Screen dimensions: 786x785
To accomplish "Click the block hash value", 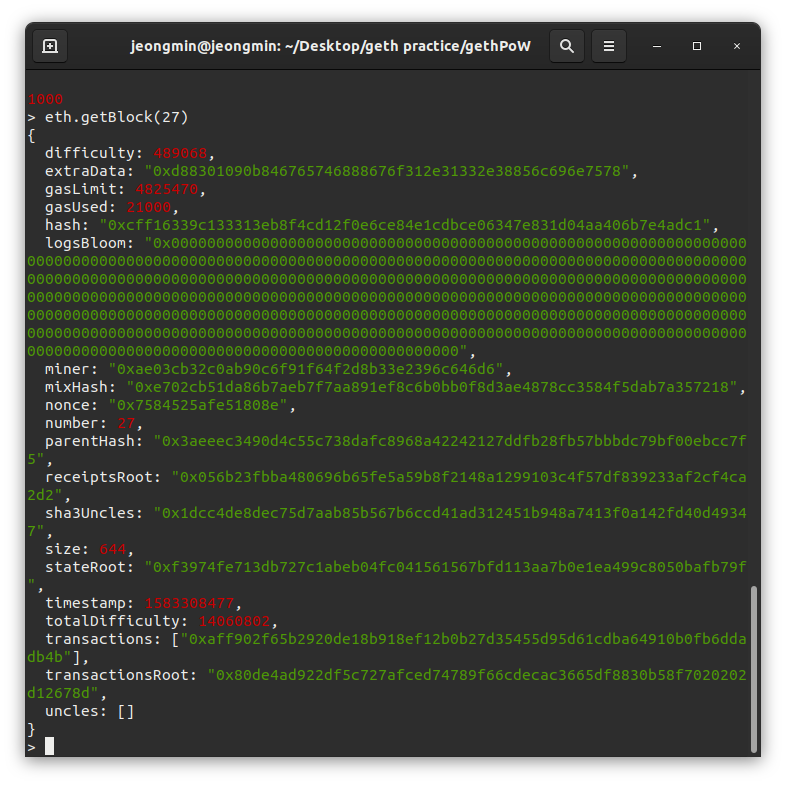I will point(405,226).
